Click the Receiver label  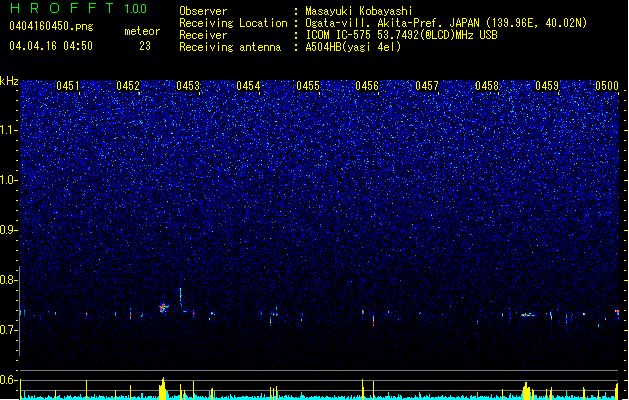[203, 35]
